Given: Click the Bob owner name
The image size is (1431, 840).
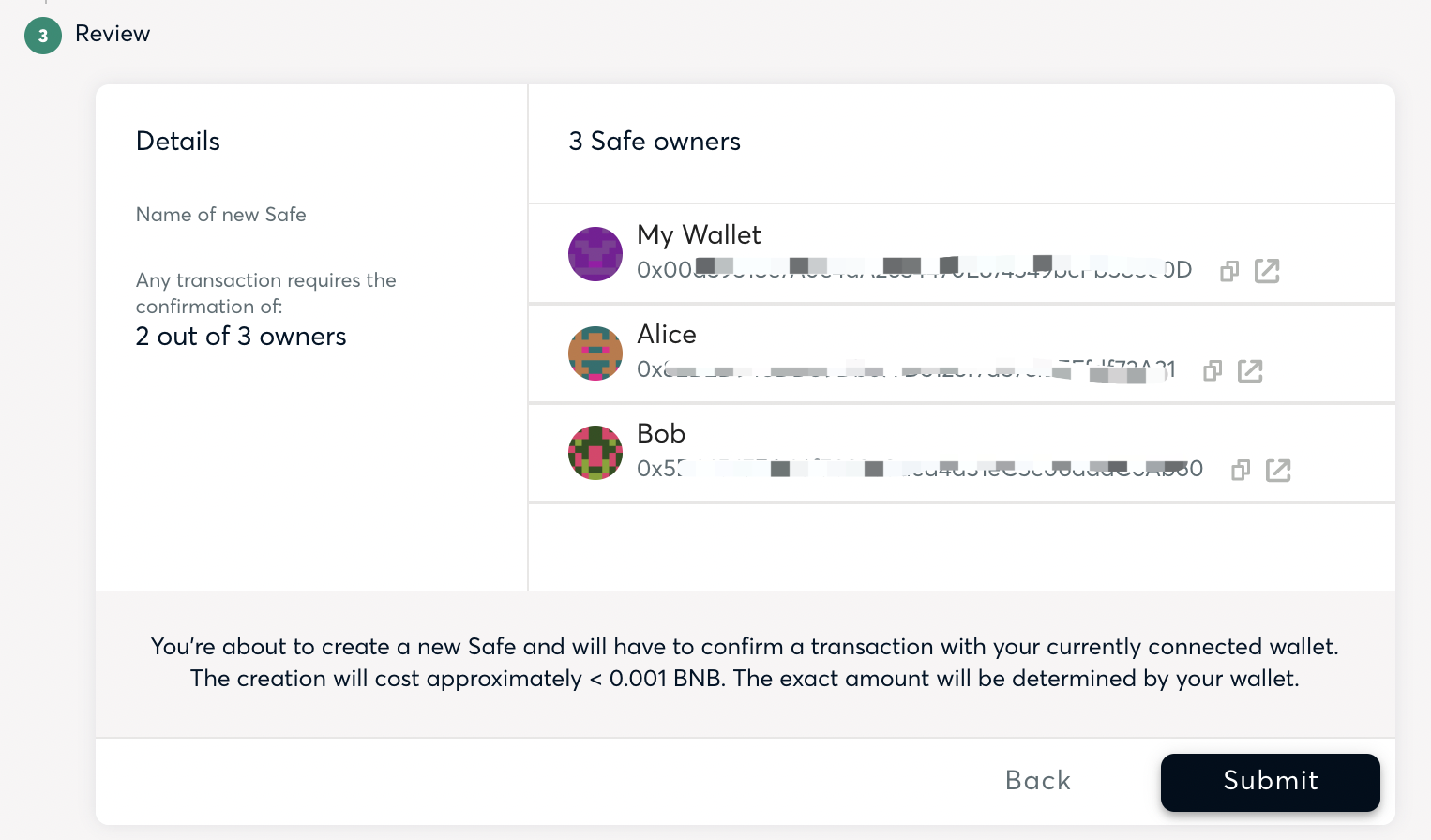Looking at the screenshot, I should coord(661,433).
